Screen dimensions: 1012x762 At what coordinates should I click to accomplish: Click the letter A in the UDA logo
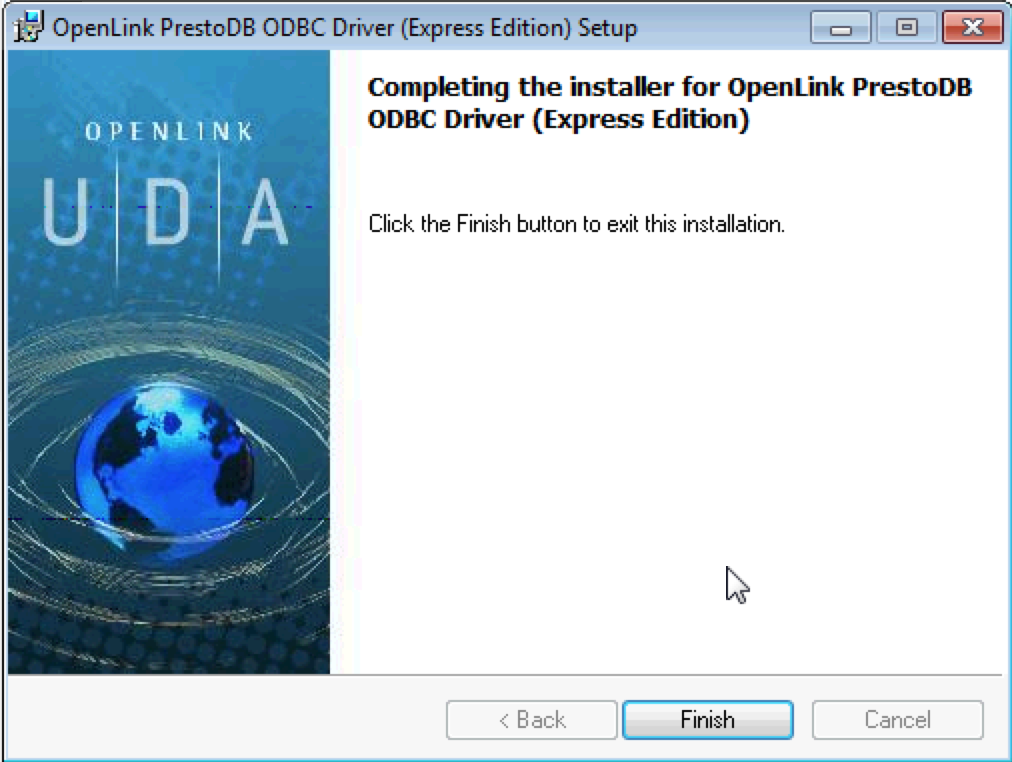pyautogui.click(x=265, y=211)
